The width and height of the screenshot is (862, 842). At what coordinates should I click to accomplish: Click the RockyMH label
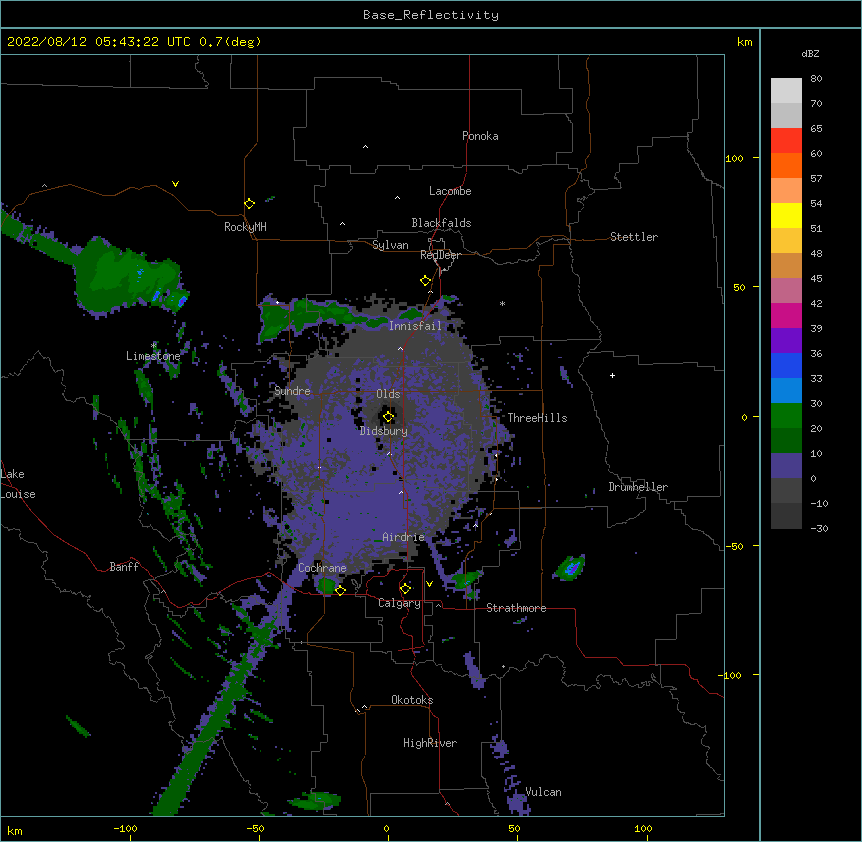click(245, 227)
